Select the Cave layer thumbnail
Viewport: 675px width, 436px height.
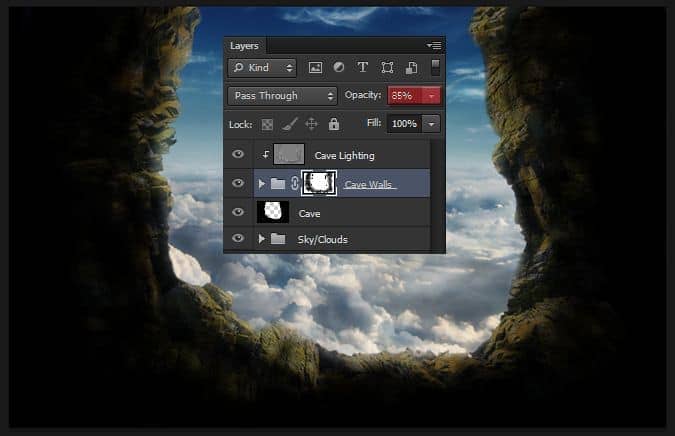point(272,212)
